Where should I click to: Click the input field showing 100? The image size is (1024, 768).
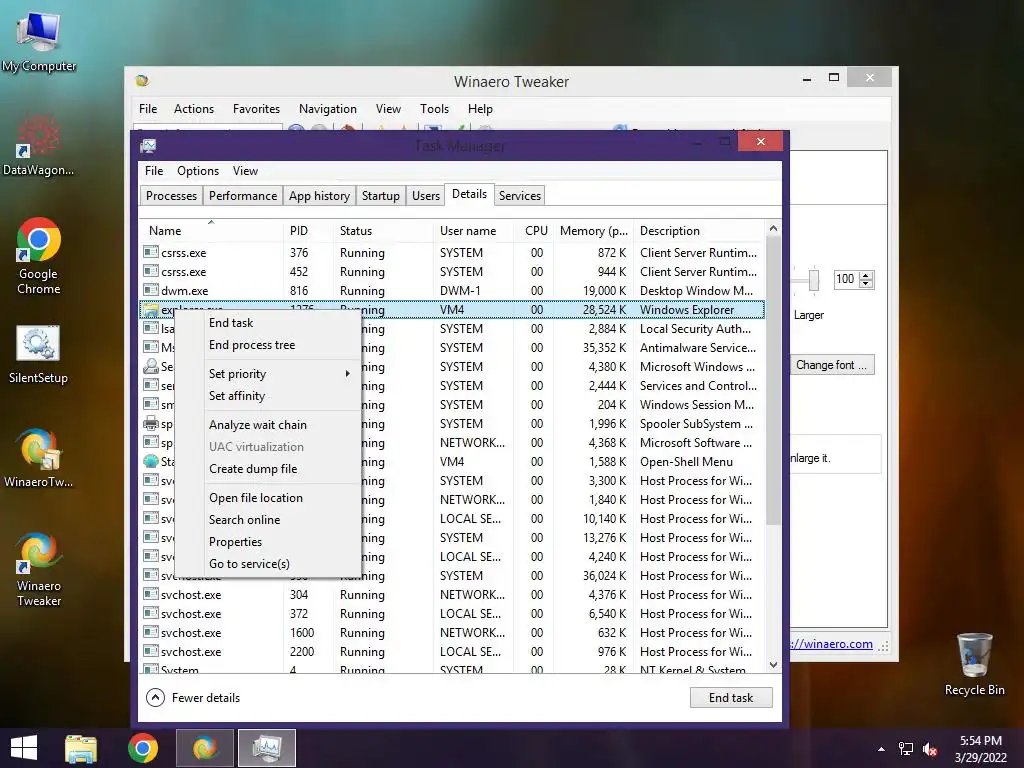[846, 280]
